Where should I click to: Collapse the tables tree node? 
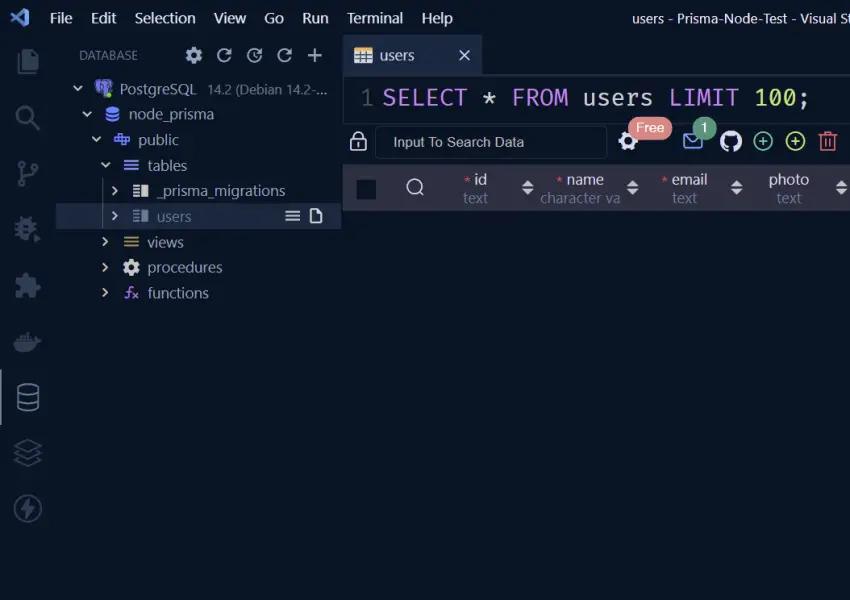[105, 166]
